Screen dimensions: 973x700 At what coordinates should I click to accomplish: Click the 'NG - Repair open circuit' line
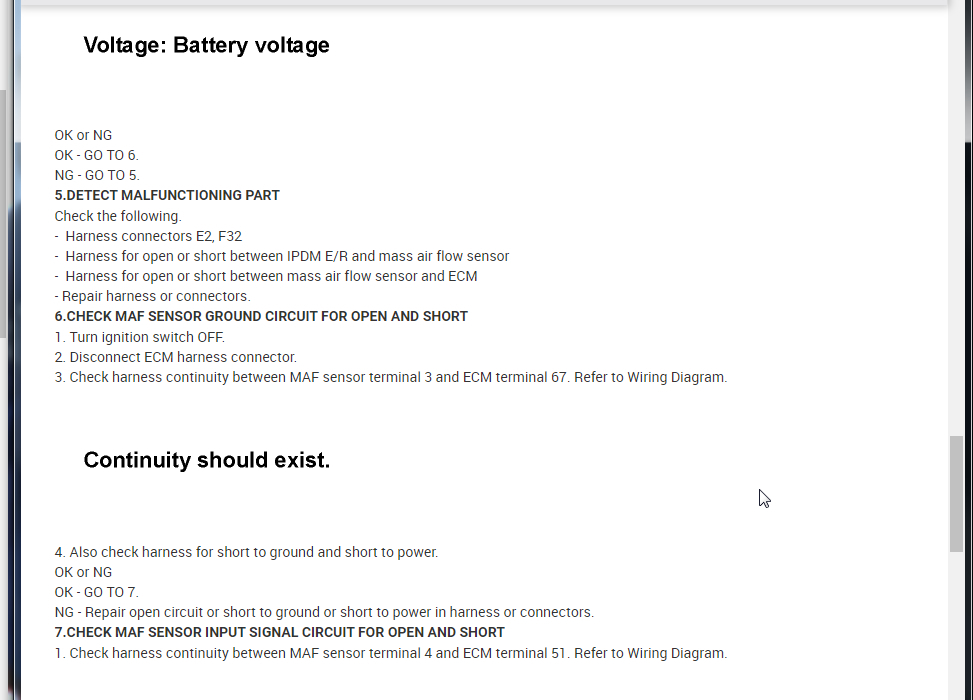324,612
